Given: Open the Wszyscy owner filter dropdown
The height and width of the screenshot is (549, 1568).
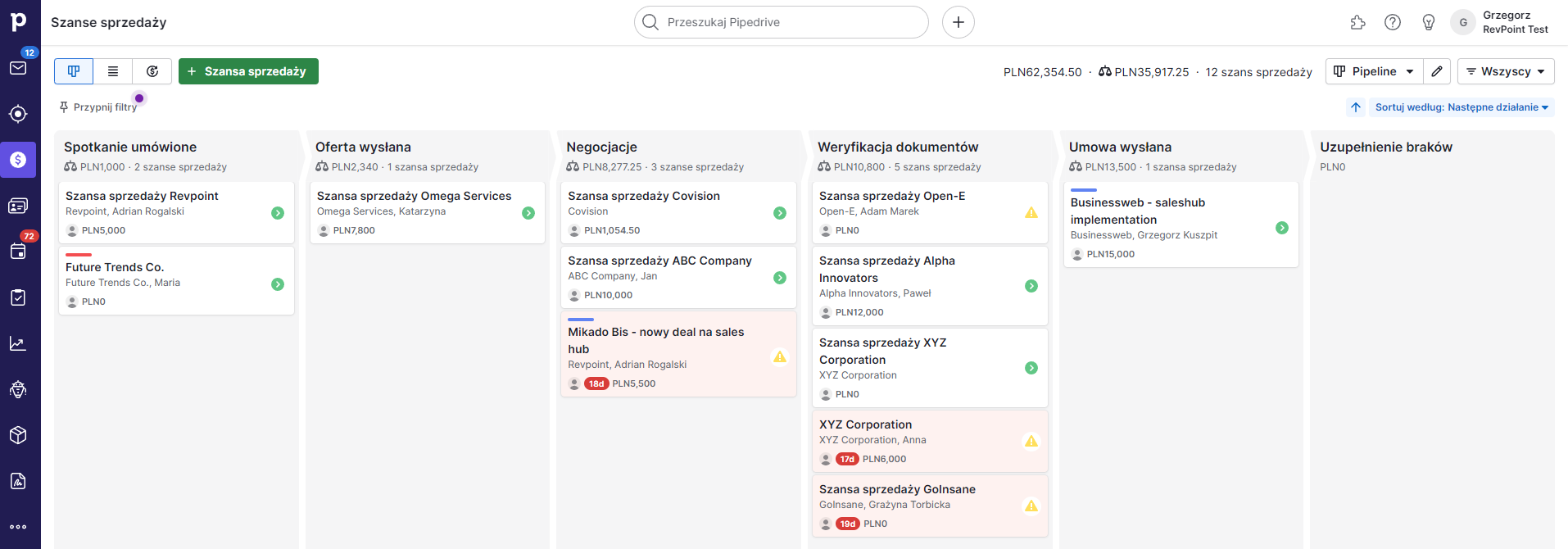Looking at the screenshot, I should pyautogui.click(x=1506, y=71).
